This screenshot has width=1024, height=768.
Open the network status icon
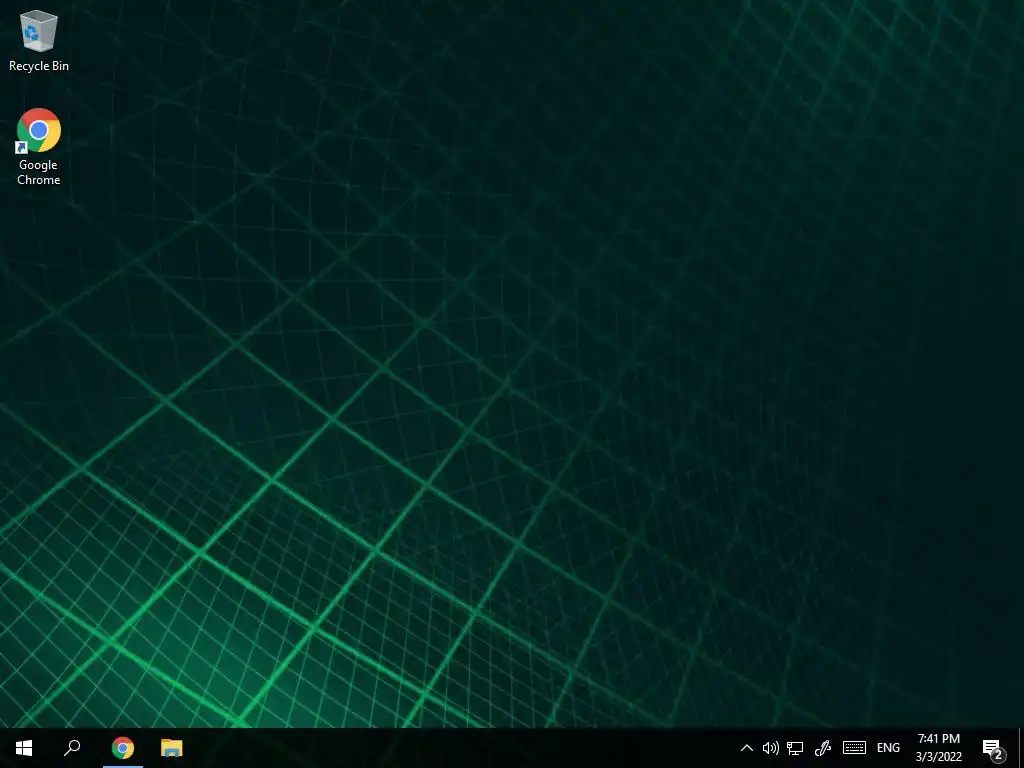(x=795, y=748)
